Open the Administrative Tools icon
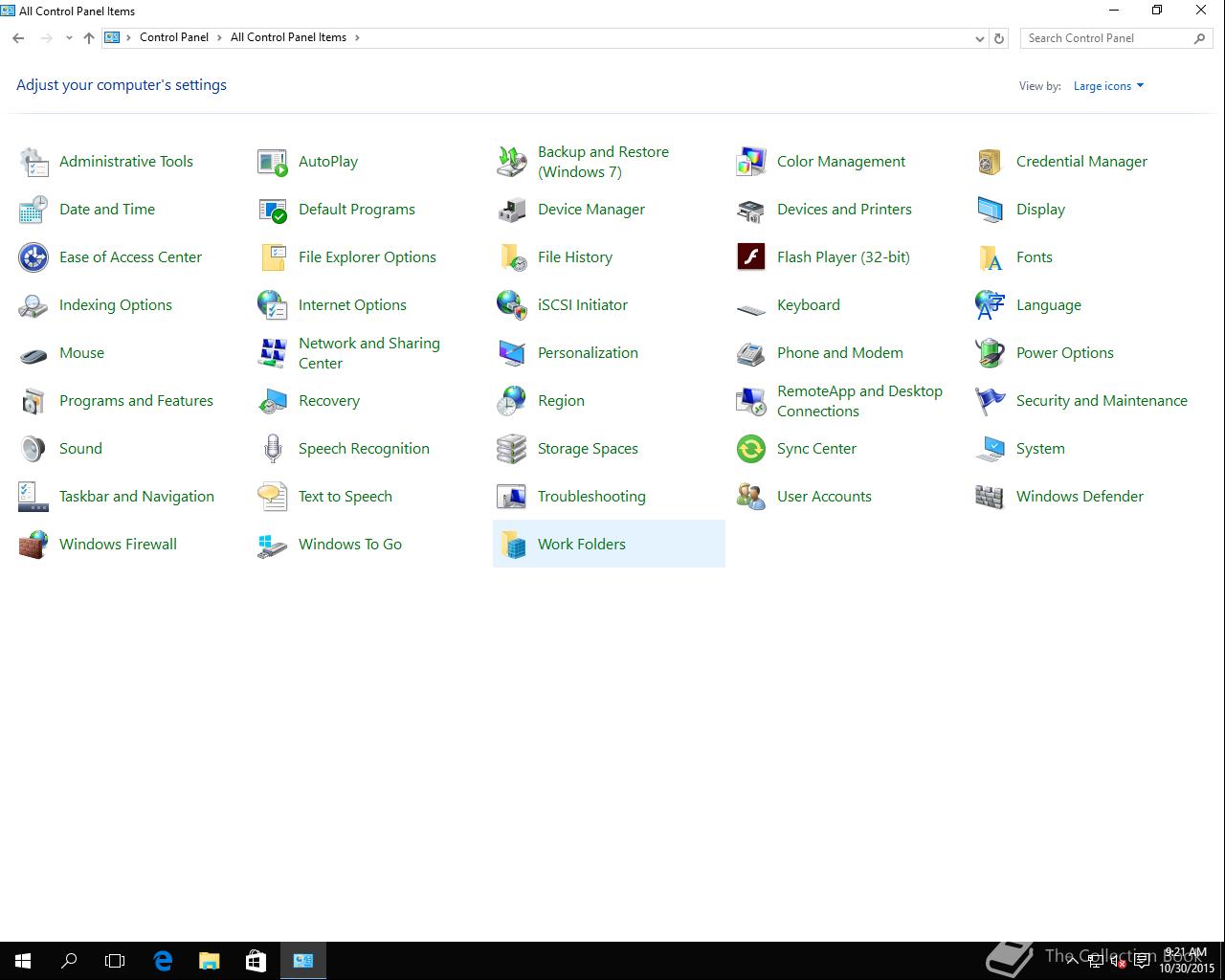The image size is (1225, 980). pos(33,162)
